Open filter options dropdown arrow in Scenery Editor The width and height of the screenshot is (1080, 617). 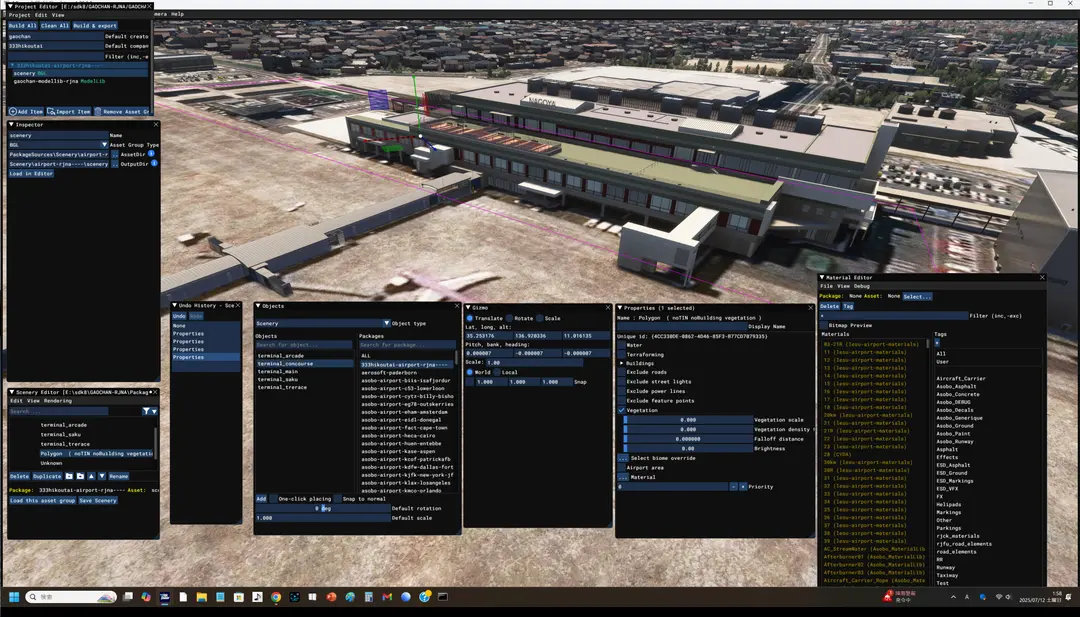[x=154, y=411]
